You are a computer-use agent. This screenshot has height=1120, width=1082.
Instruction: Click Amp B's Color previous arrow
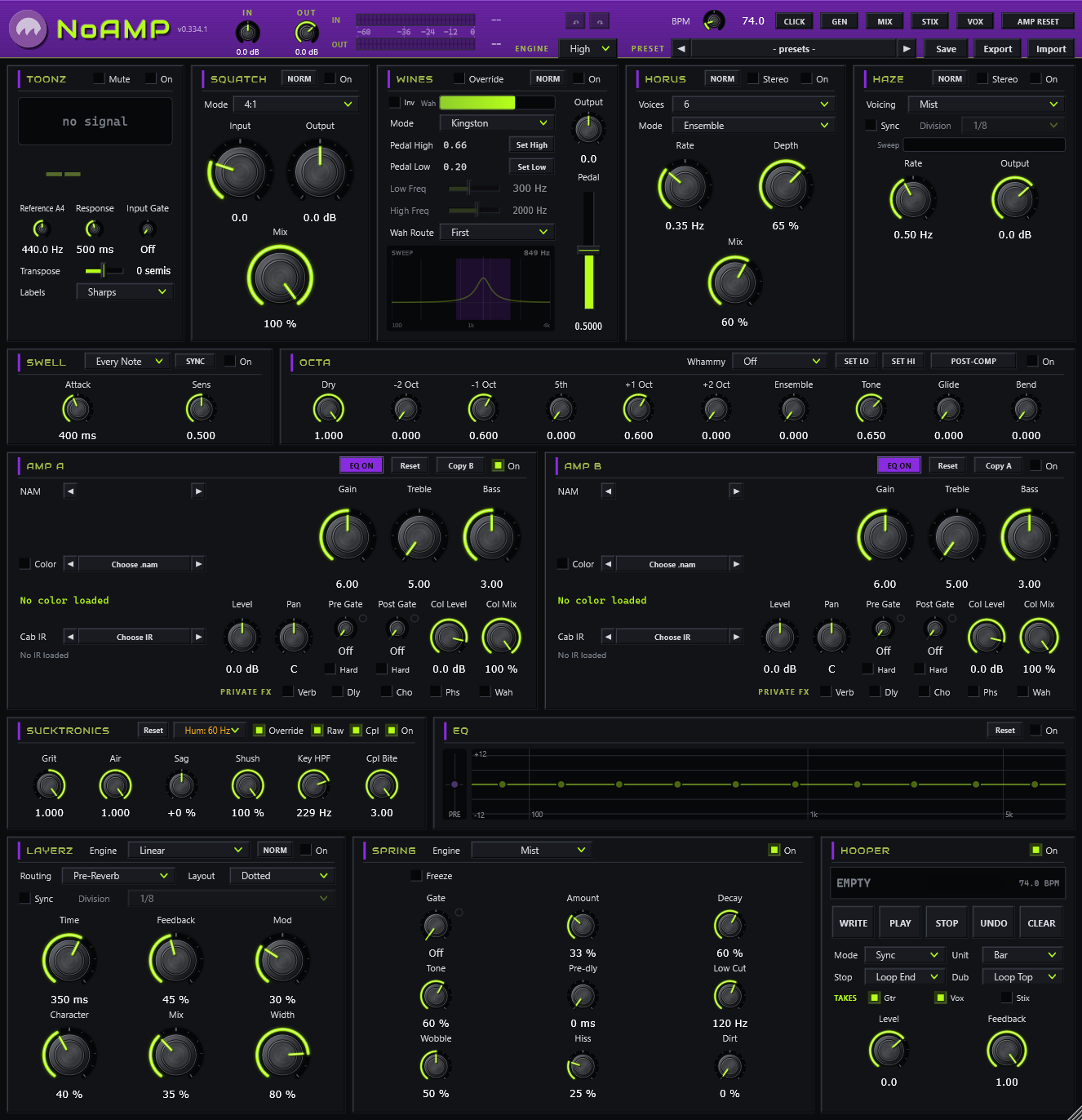[x=609, y=564]
